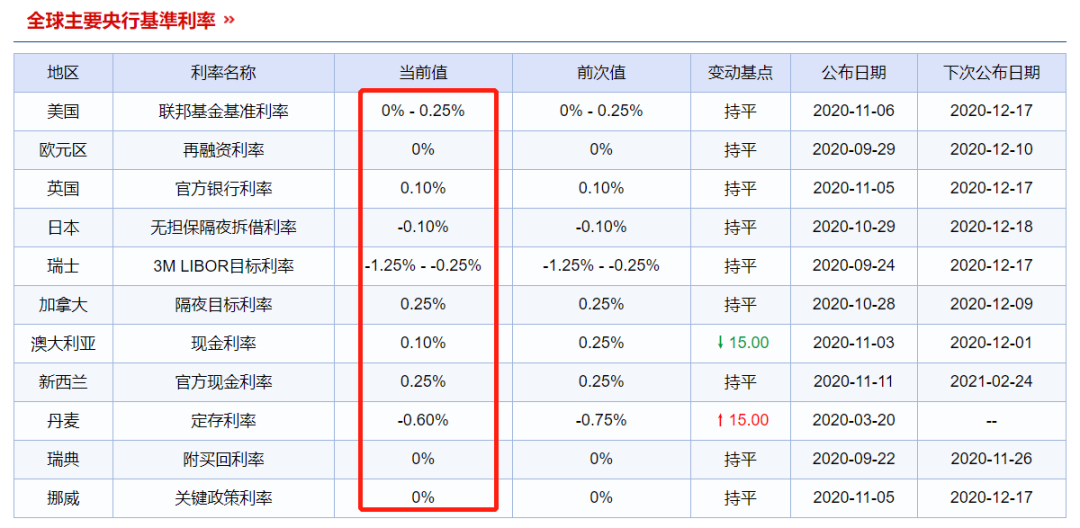Screen dimensions: 1080x528
Task: Select the 瑞士 current value -1.25% - -0.25%
Action: 423,266
